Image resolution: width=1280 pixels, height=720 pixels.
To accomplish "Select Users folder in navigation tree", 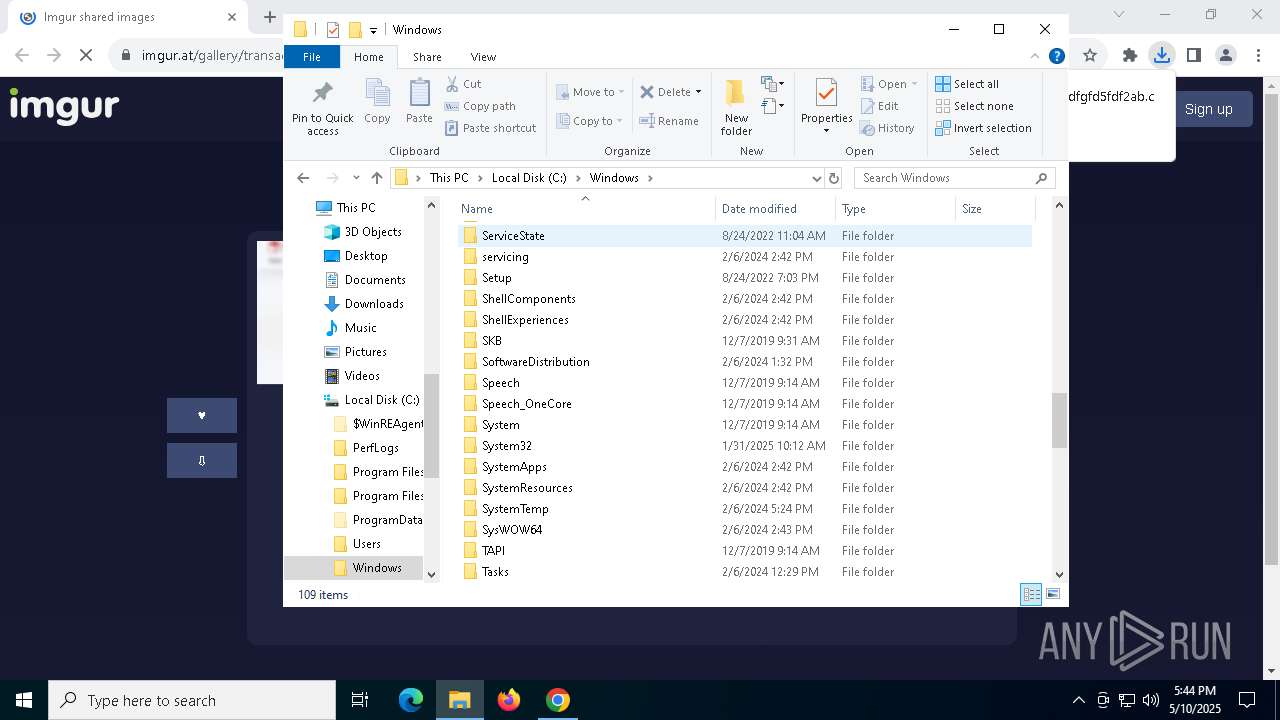I will (x=366, y=544).
